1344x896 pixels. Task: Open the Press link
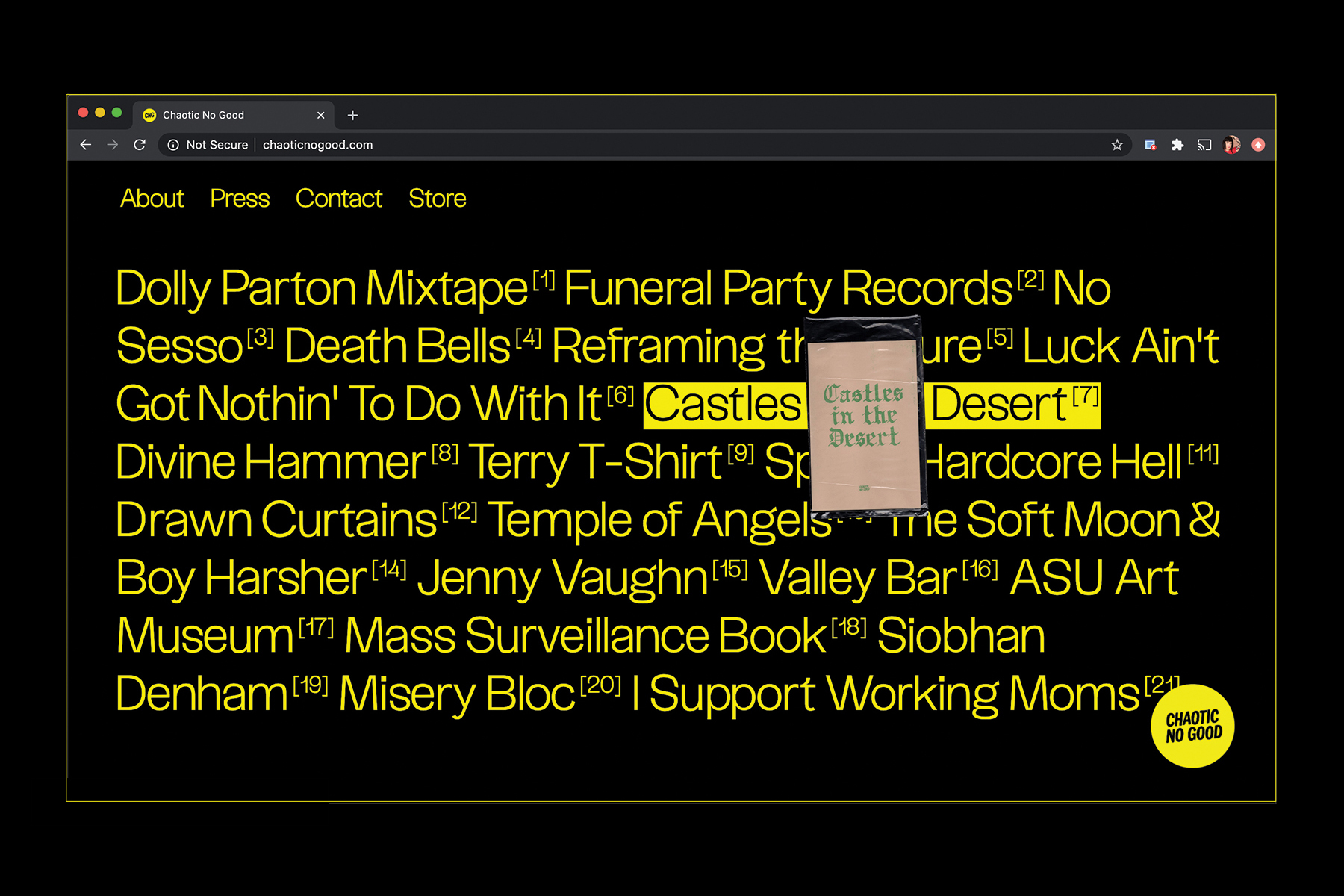pyautogui.click(x=240, y=199)
